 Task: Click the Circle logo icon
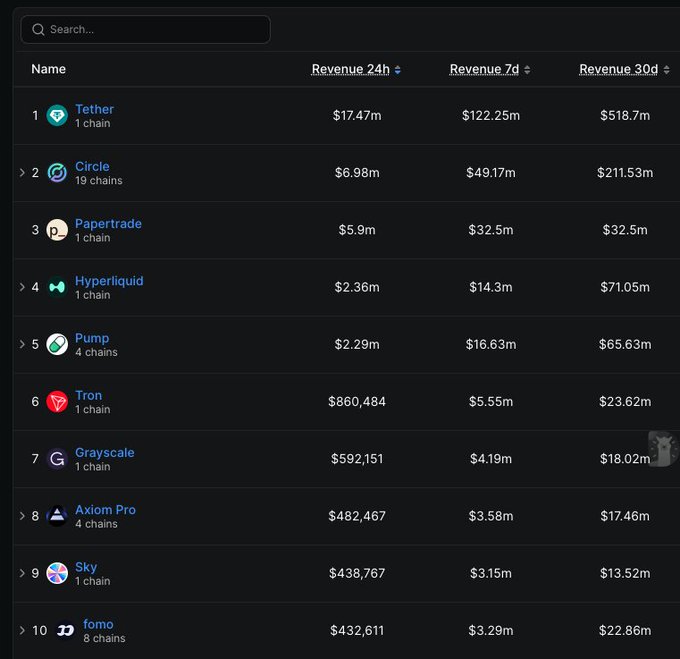click(57, 173)
